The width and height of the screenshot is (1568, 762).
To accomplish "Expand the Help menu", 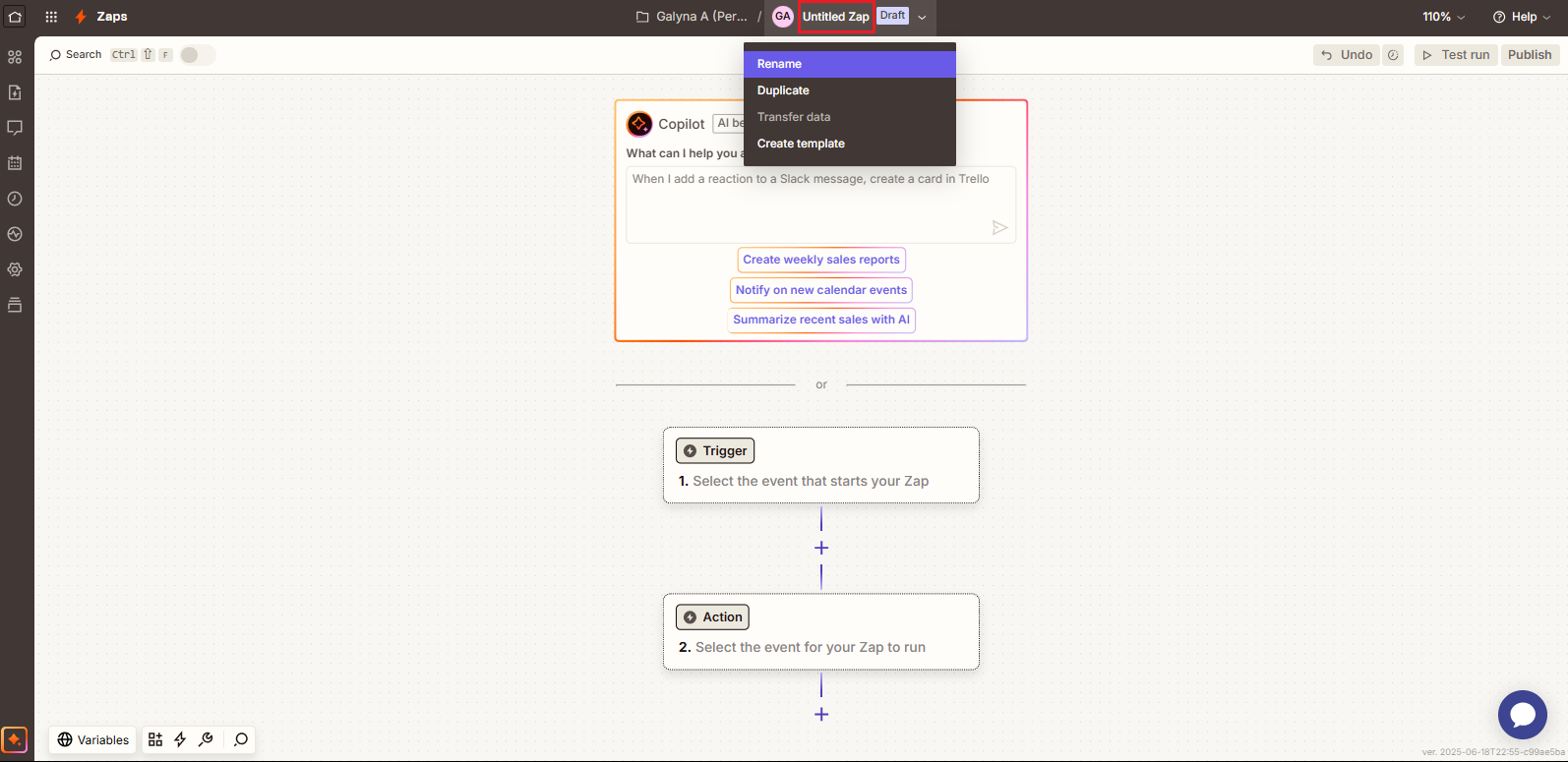I will (x=1521, y=17).
